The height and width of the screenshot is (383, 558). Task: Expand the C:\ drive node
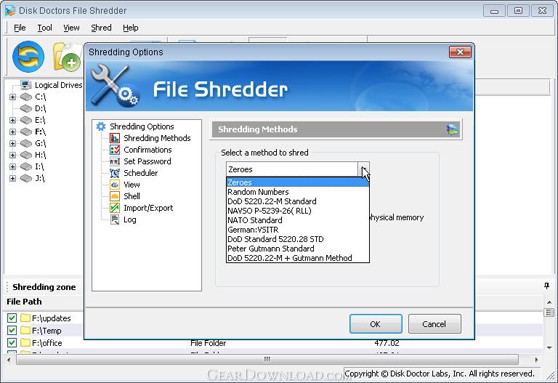12,97
